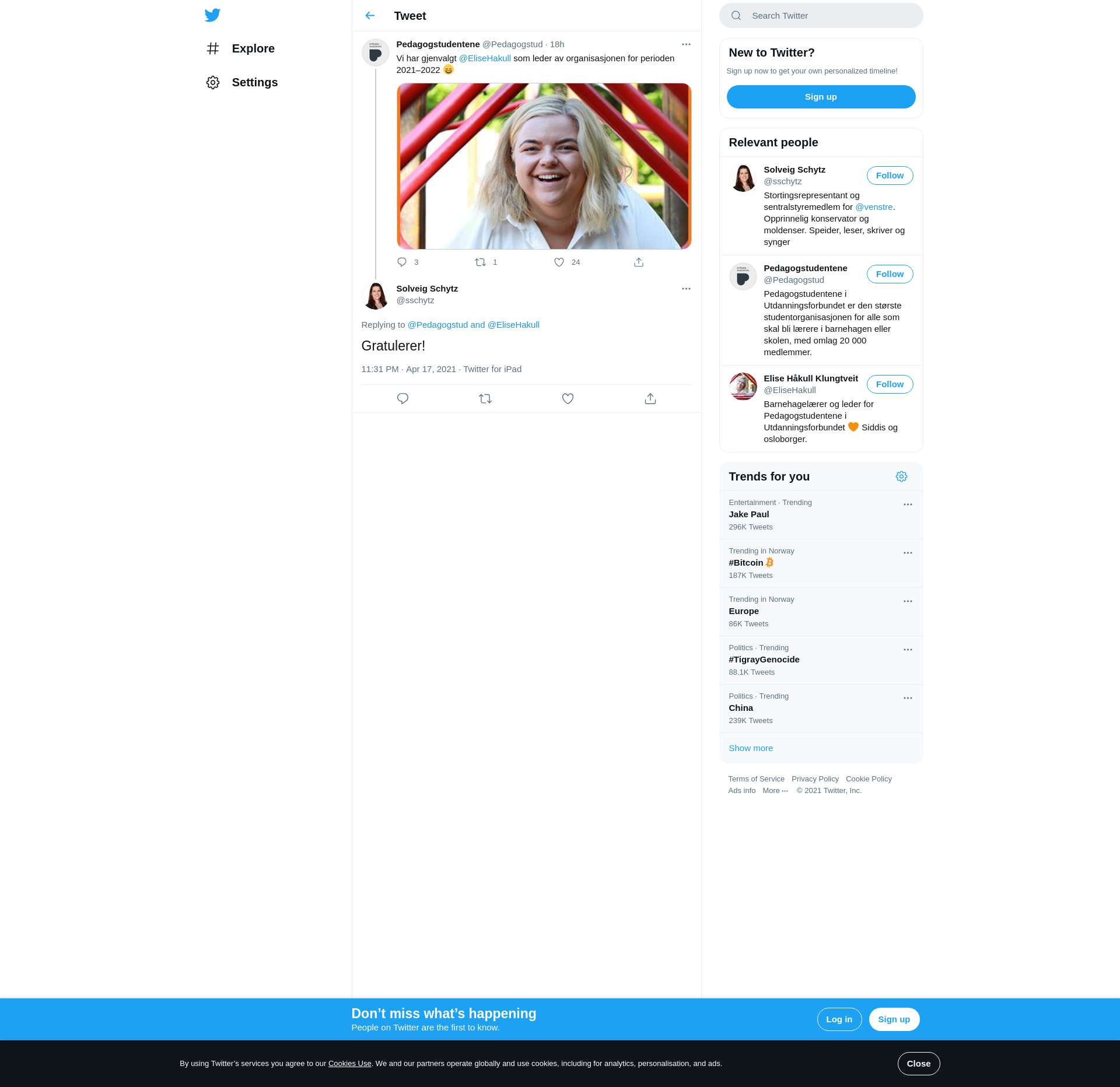Screen dimensions: 1120x1087
Task: Open more options on Pedagogstudentene tweet
Action: click(686, 44)
